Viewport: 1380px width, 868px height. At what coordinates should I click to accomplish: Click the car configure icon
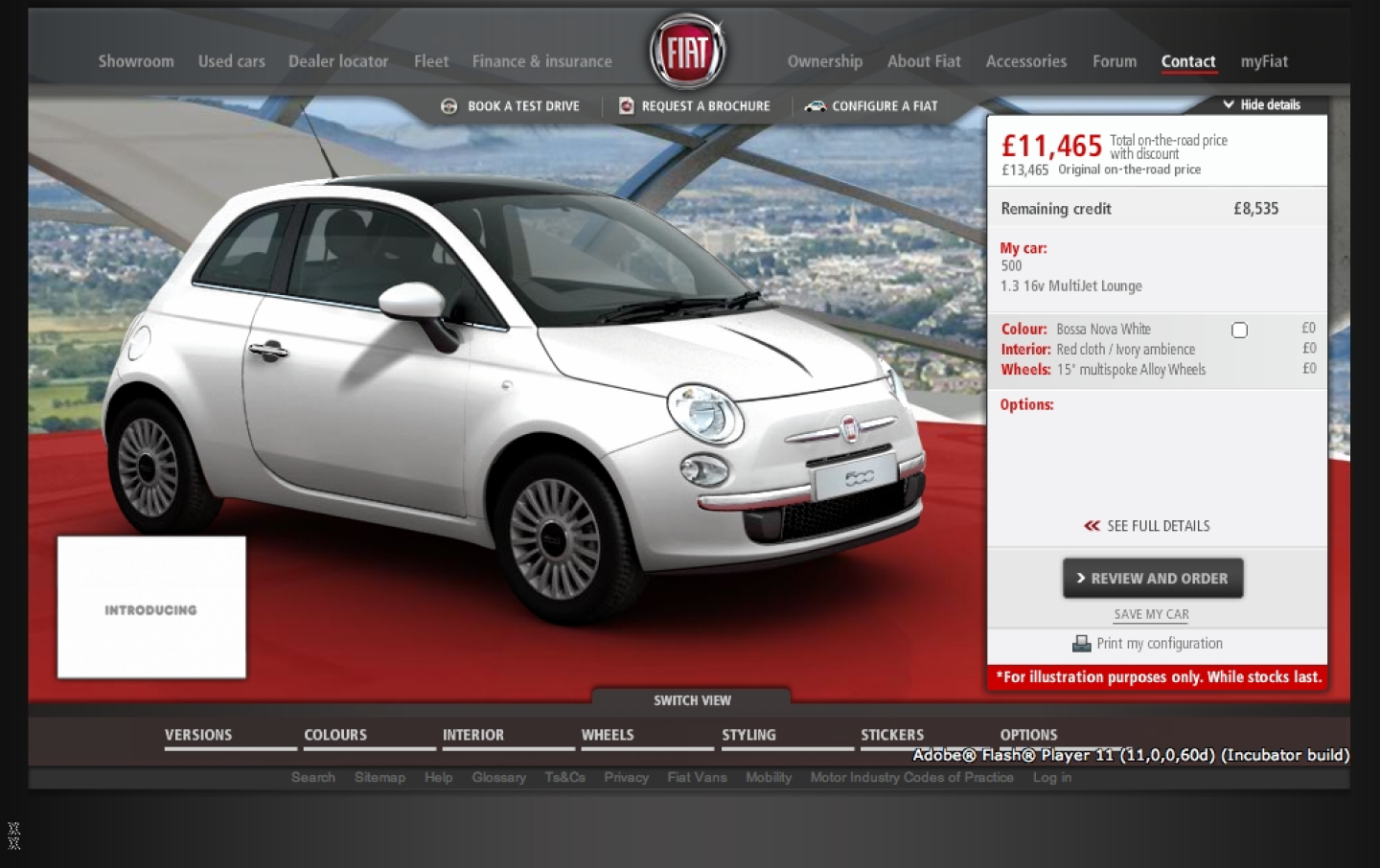[x=815, y=106]
